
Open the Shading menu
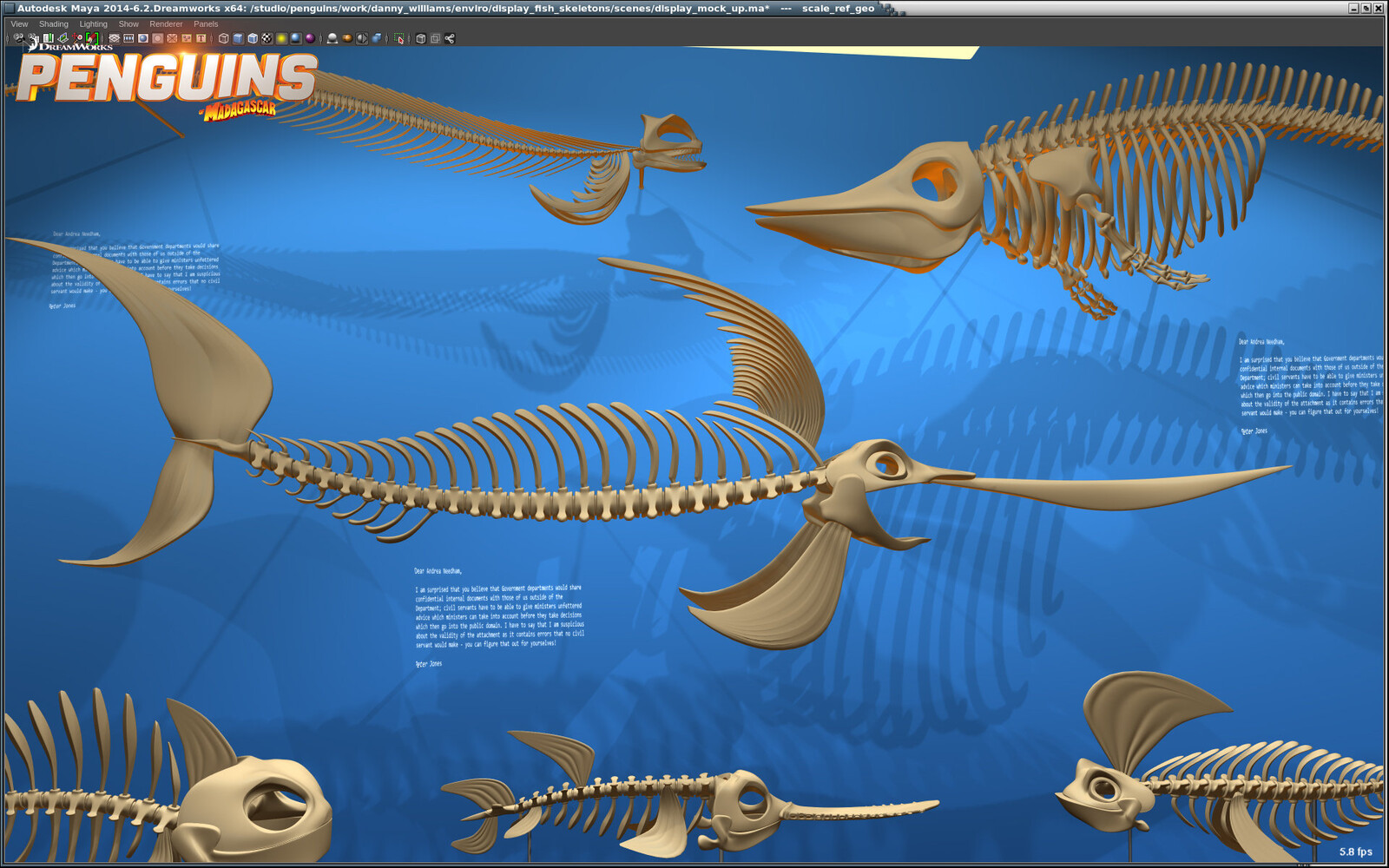tap(53, 24)
